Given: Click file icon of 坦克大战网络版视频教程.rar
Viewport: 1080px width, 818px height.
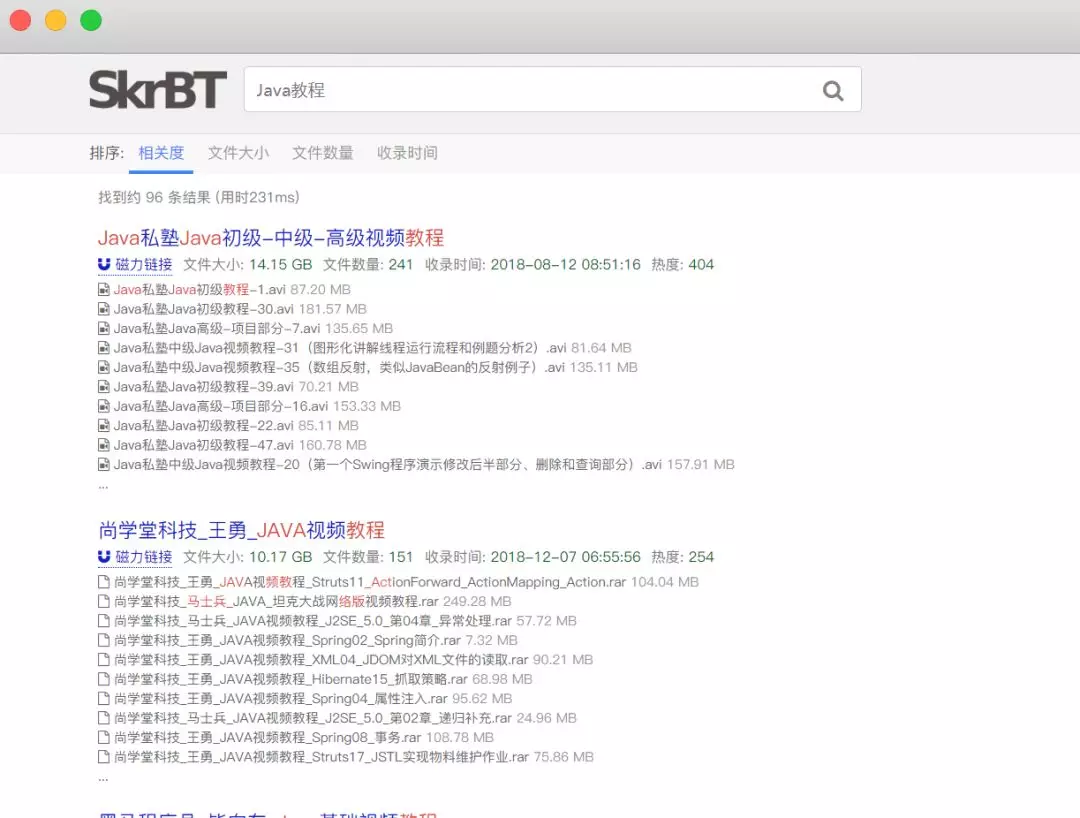Looking at the screenshot, I should pyautogui.click(x=103, y=601).
